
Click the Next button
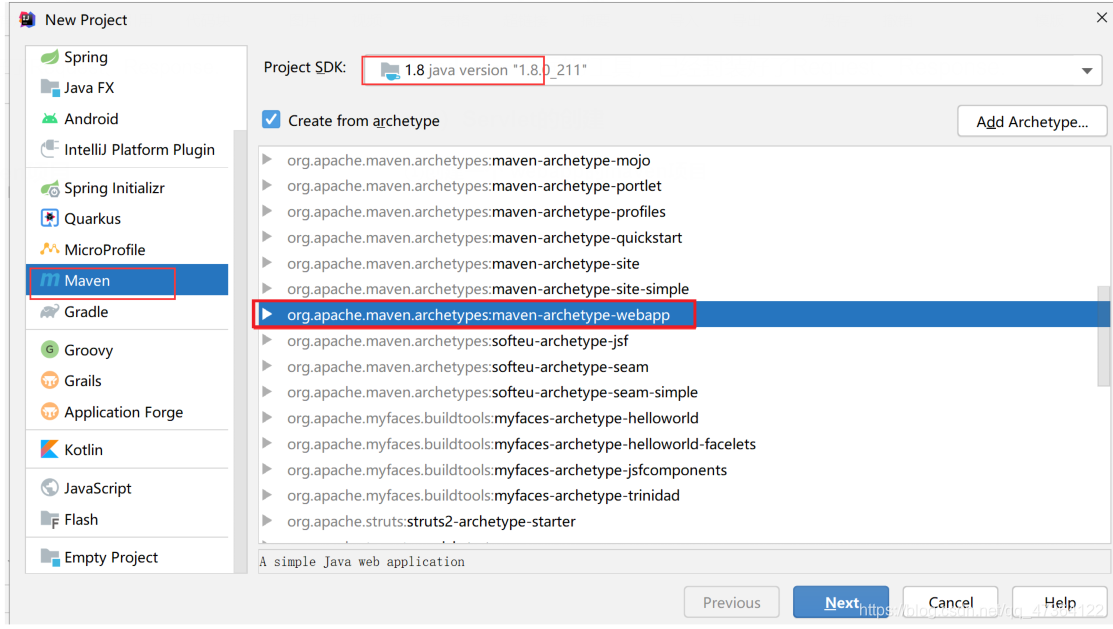click(840, 602)
